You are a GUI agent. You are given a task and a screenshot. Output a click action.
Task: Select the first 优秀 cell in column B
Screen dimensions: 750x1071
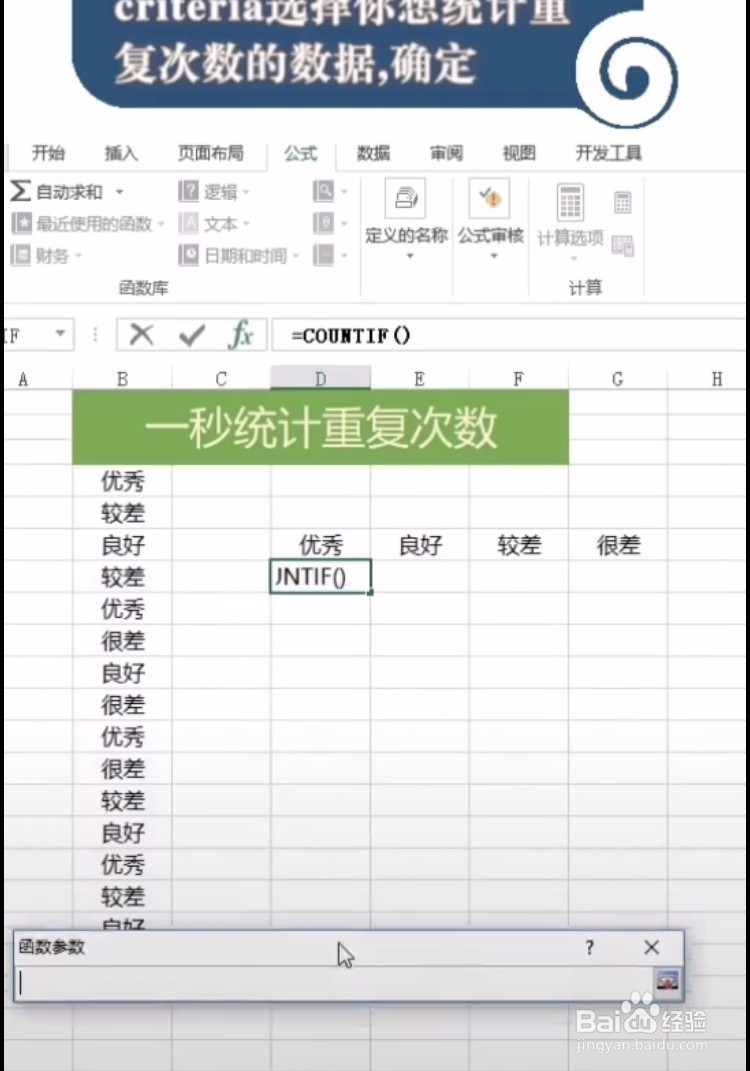point(122,481)
